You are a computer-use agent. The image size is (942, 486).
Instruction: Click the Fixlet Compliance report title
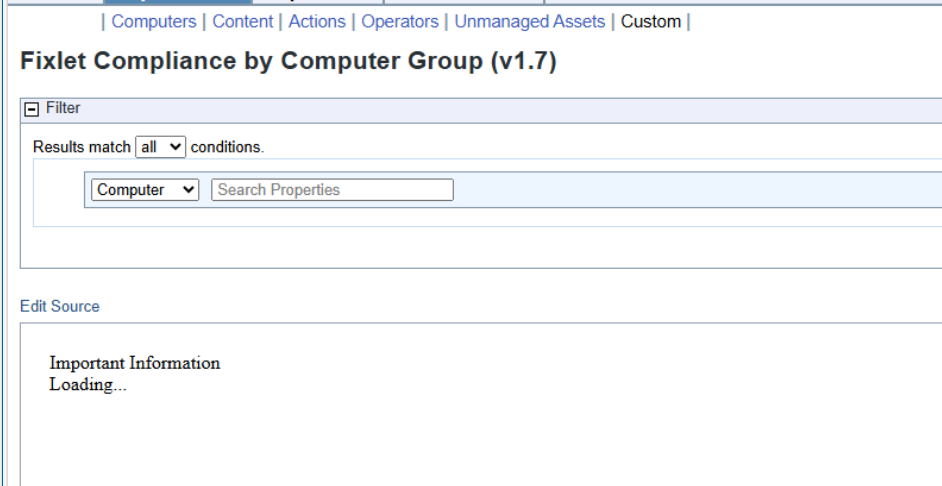click(x=288, y=61)
